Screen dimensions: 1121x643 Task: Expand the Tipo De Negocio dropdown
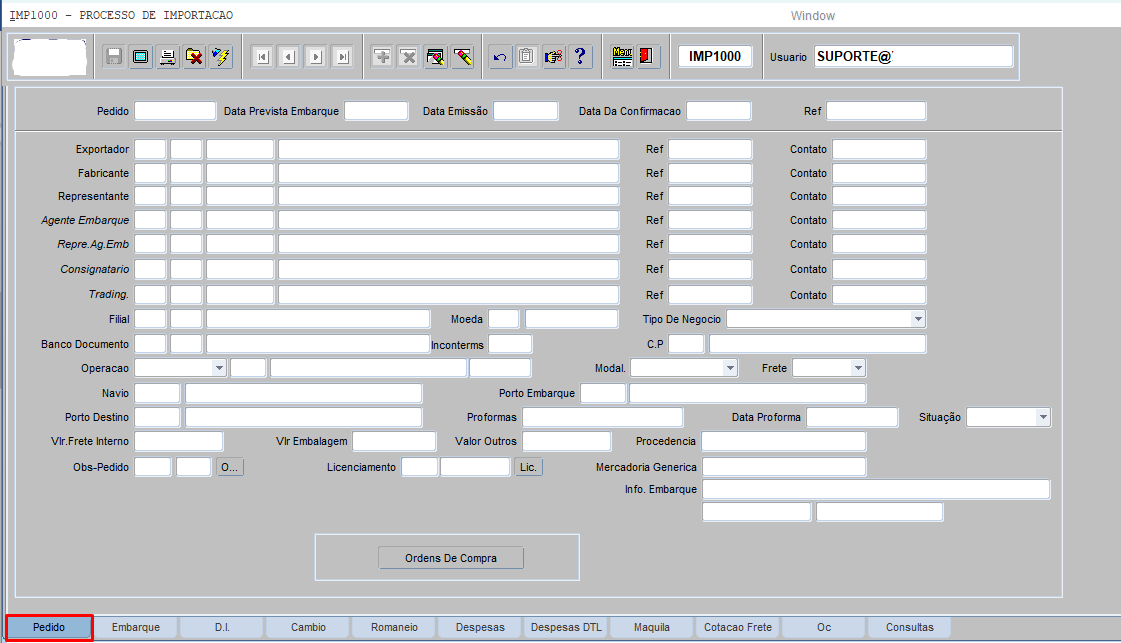(917, 319)
